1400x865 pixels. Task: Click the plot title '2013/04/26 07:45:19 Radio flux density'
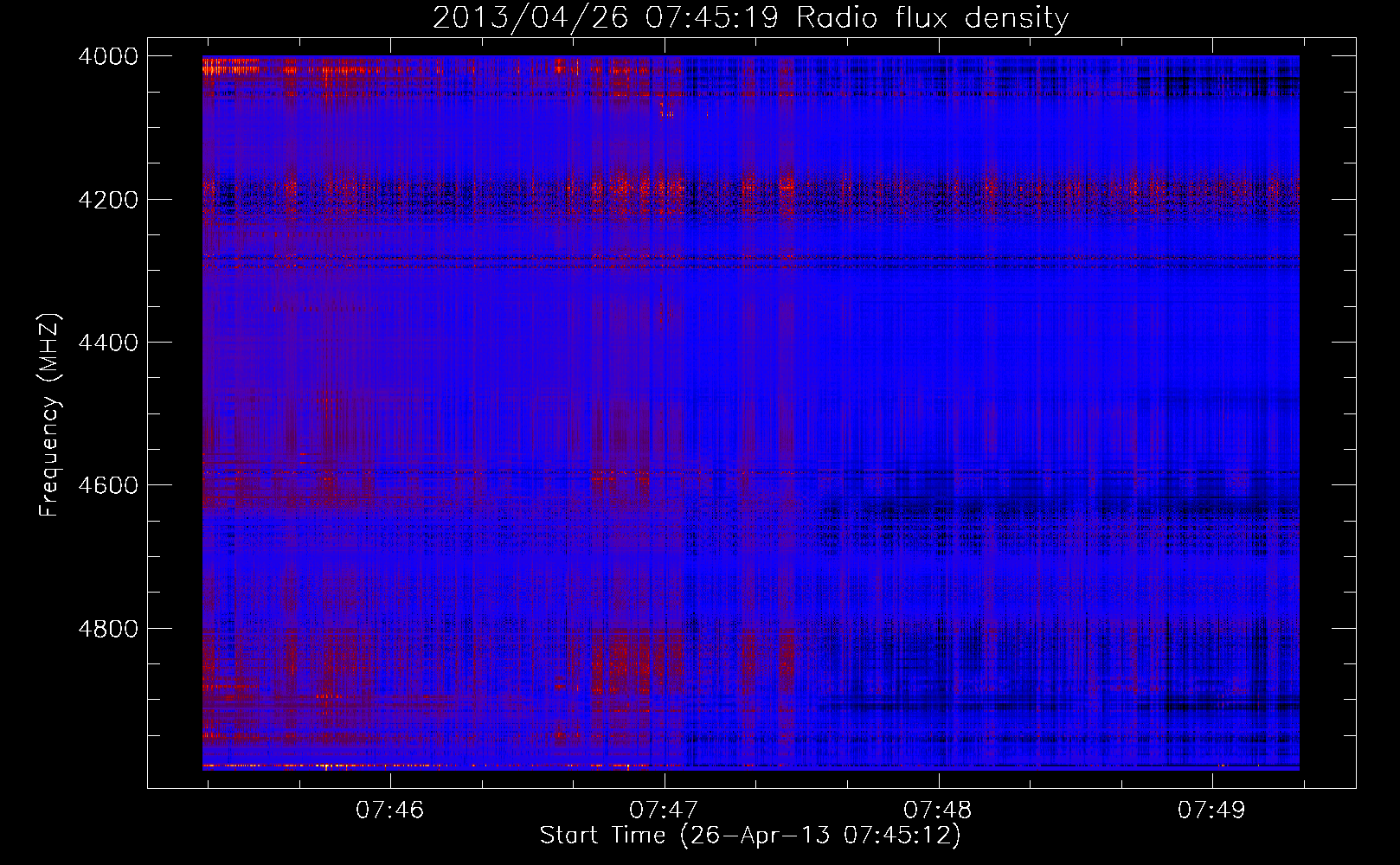point(750,18)
